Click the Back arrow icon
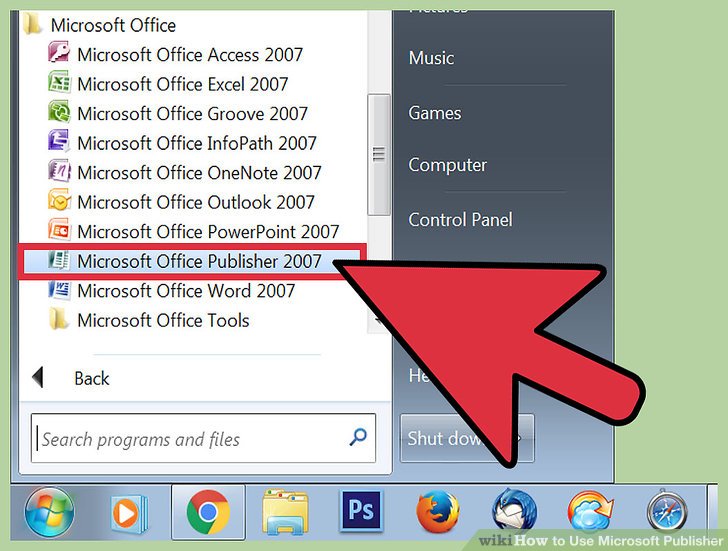Viewport: 728px width, 551px height. click(38, 377)
